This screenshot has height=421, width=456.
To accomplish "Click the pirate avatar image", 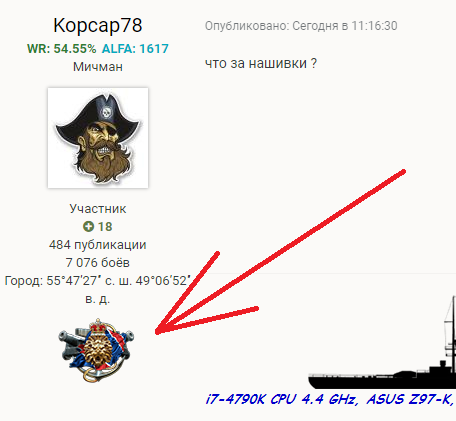I will pos(98,138).
